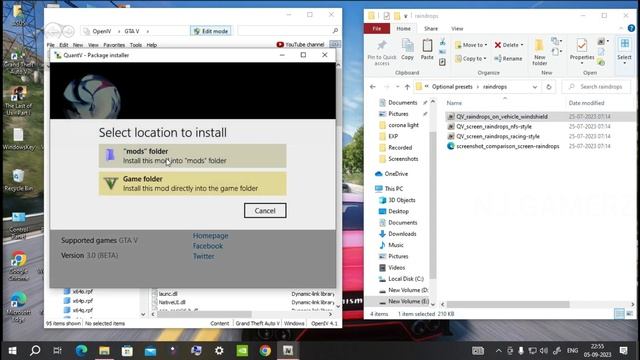Open OpenIV Favorites menu
Image resolution: width=640 pixels, height=360 pixels.
(114, 45)
